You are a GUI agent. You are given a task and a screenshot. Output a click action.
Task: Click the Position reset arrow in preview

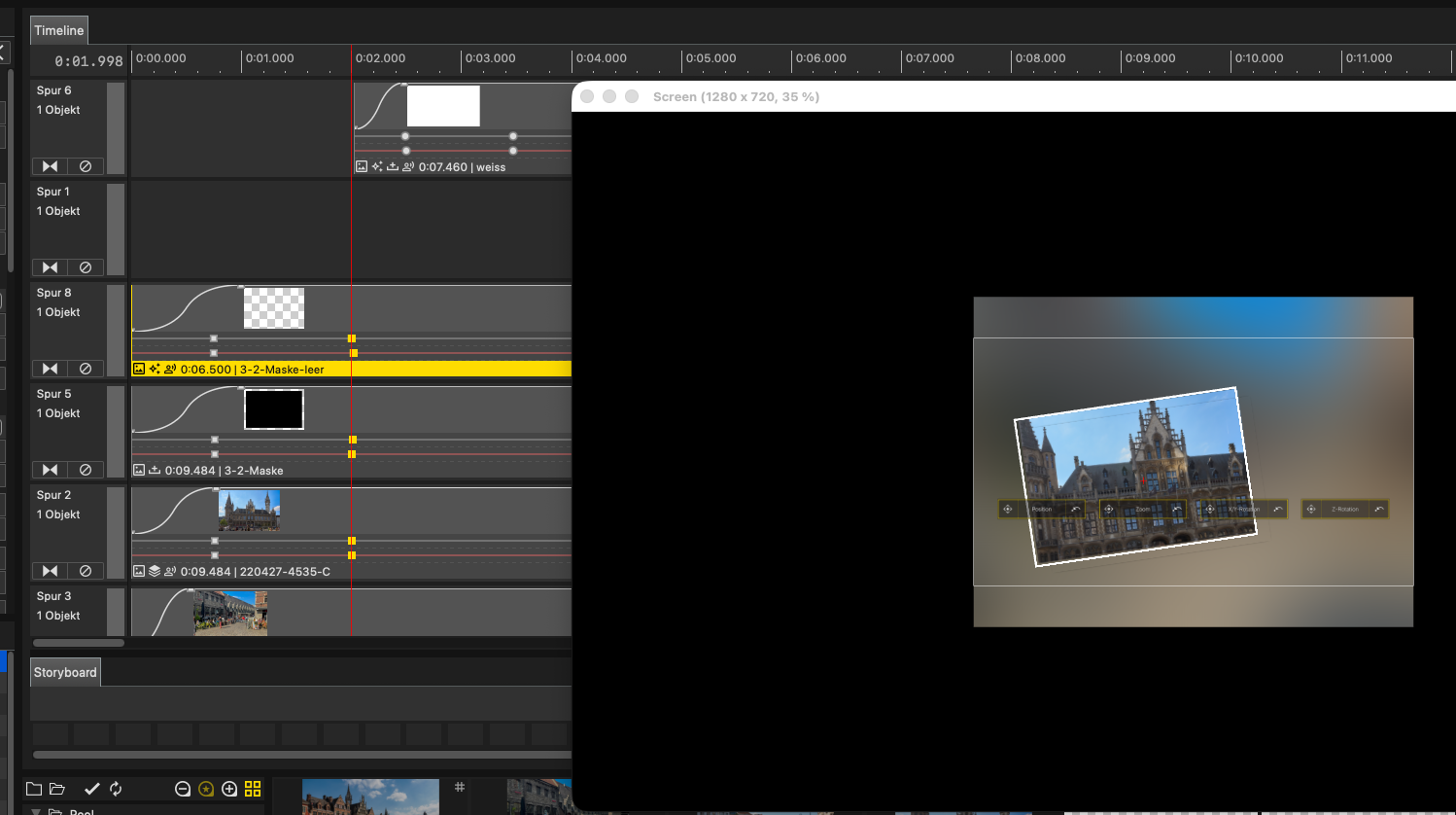[x=1075, y=509]
